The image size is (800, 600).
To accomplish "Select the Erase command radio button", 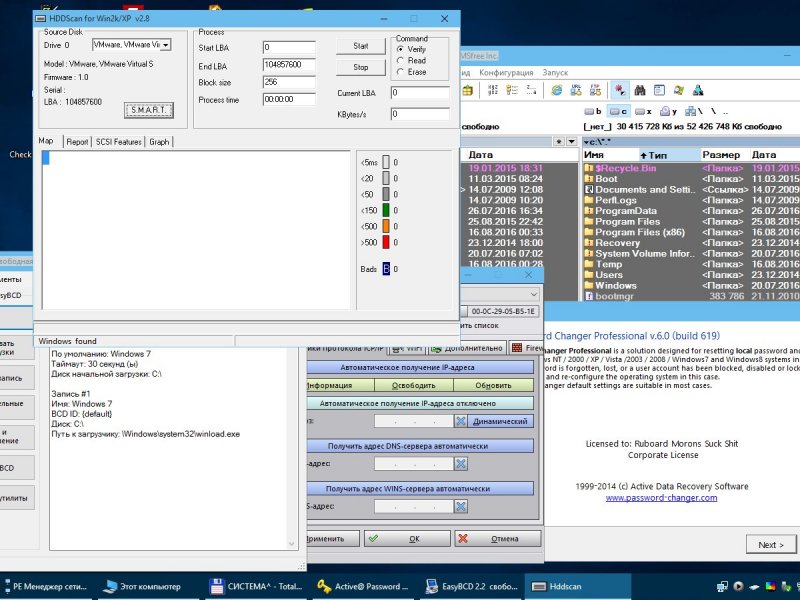I will tap(401, 72).
